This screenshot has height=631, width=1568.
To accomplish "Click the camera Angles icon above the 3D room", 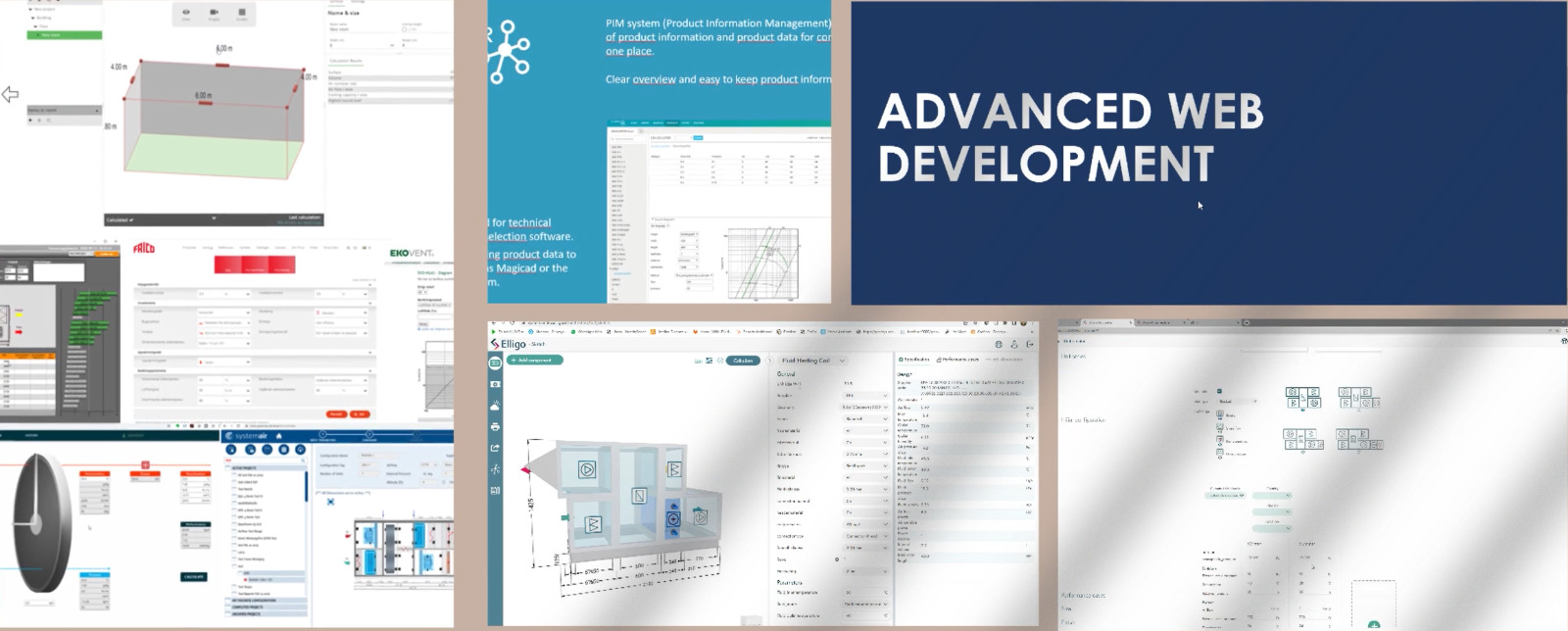I will point(214,15).
